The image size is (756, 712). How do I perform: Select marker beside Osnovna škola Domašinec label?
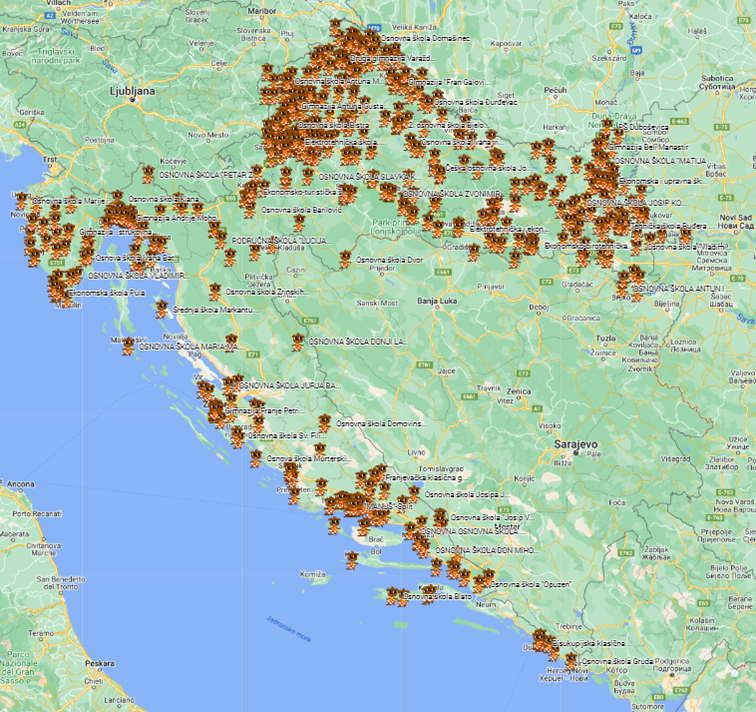(x=371, y=38)
